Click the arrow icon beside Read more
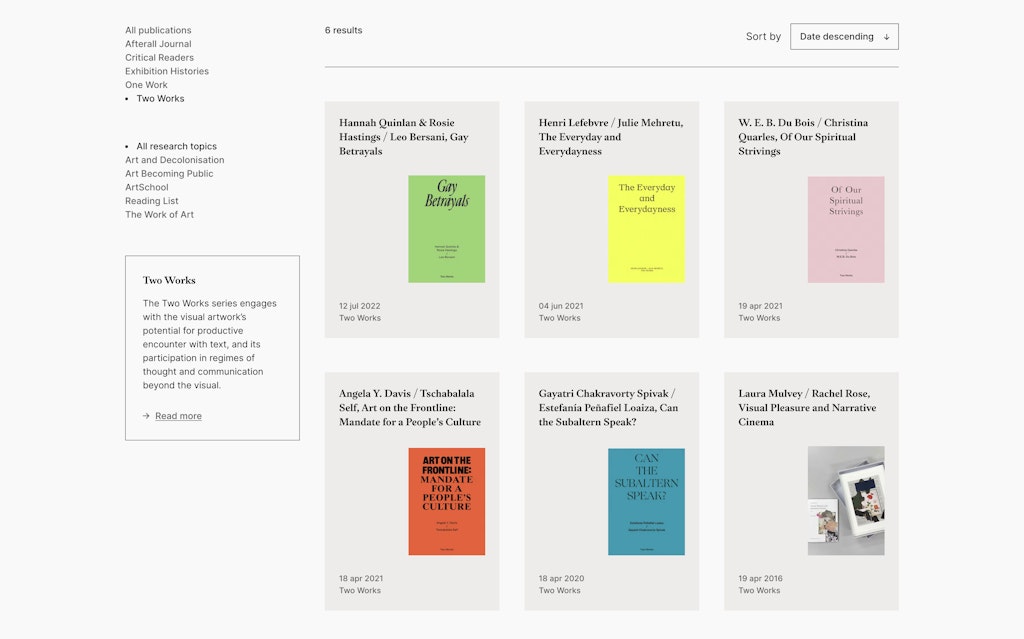 tap(146, 416)
